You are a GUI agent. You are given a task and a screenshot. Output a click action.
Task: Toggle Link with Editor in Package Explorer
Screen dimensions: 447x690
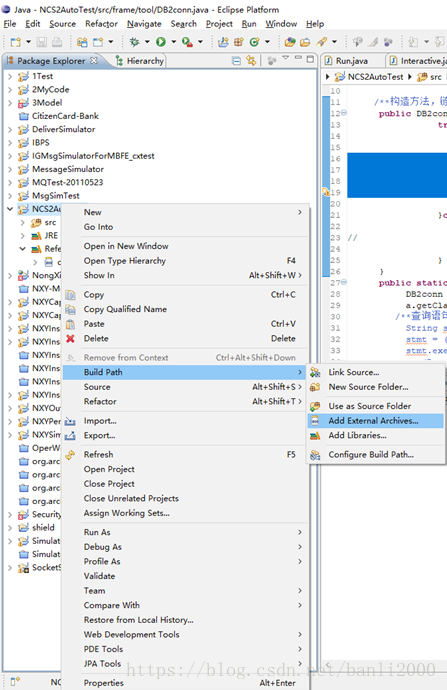251,61
